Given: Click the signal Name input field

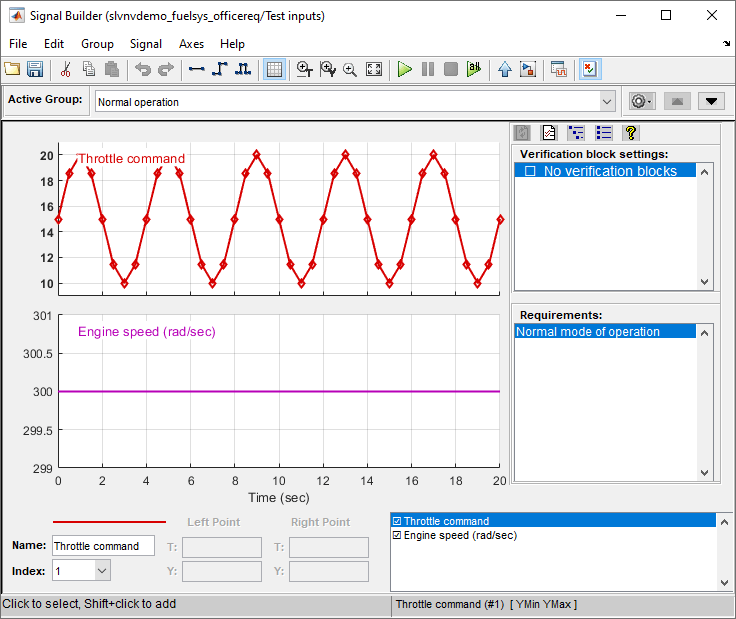Looking at the screenshot, I should tap(103, 546).
